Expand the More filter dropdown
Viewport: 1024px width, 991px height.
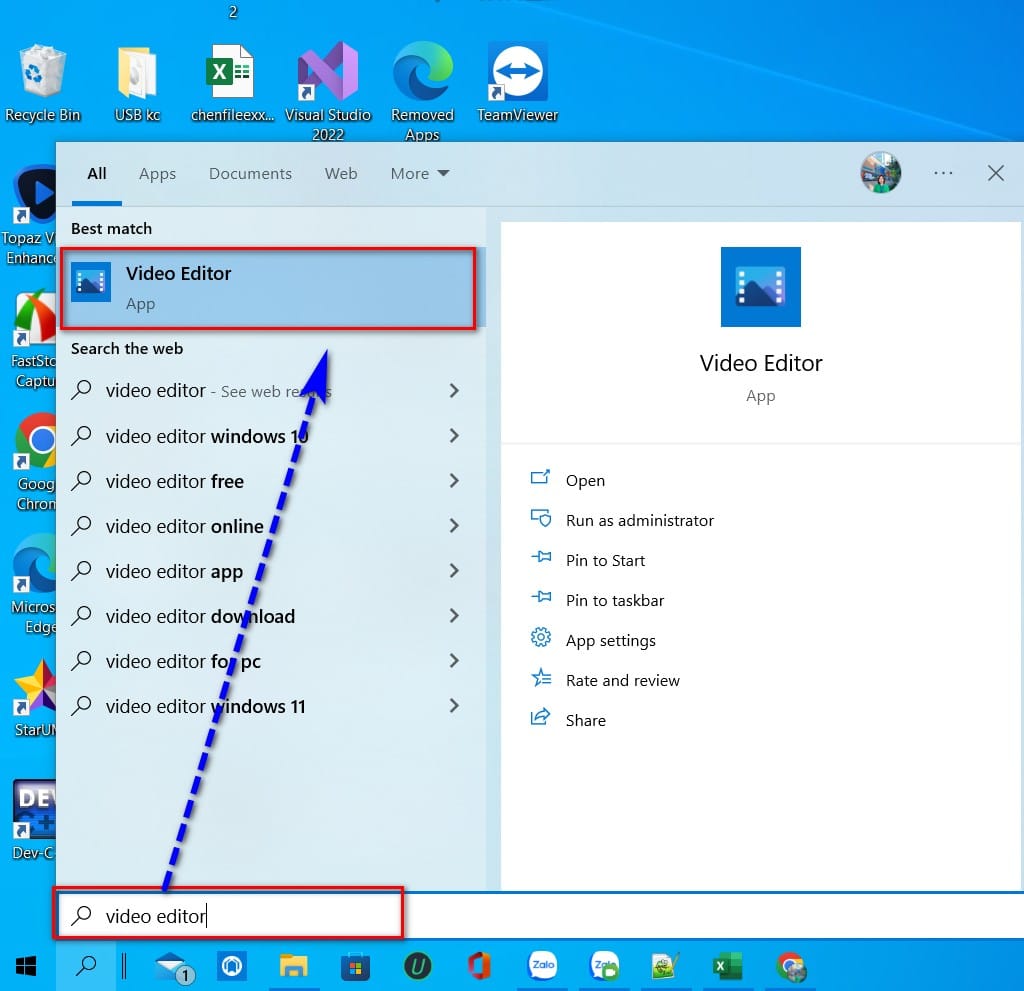click(x=420, y=174)
